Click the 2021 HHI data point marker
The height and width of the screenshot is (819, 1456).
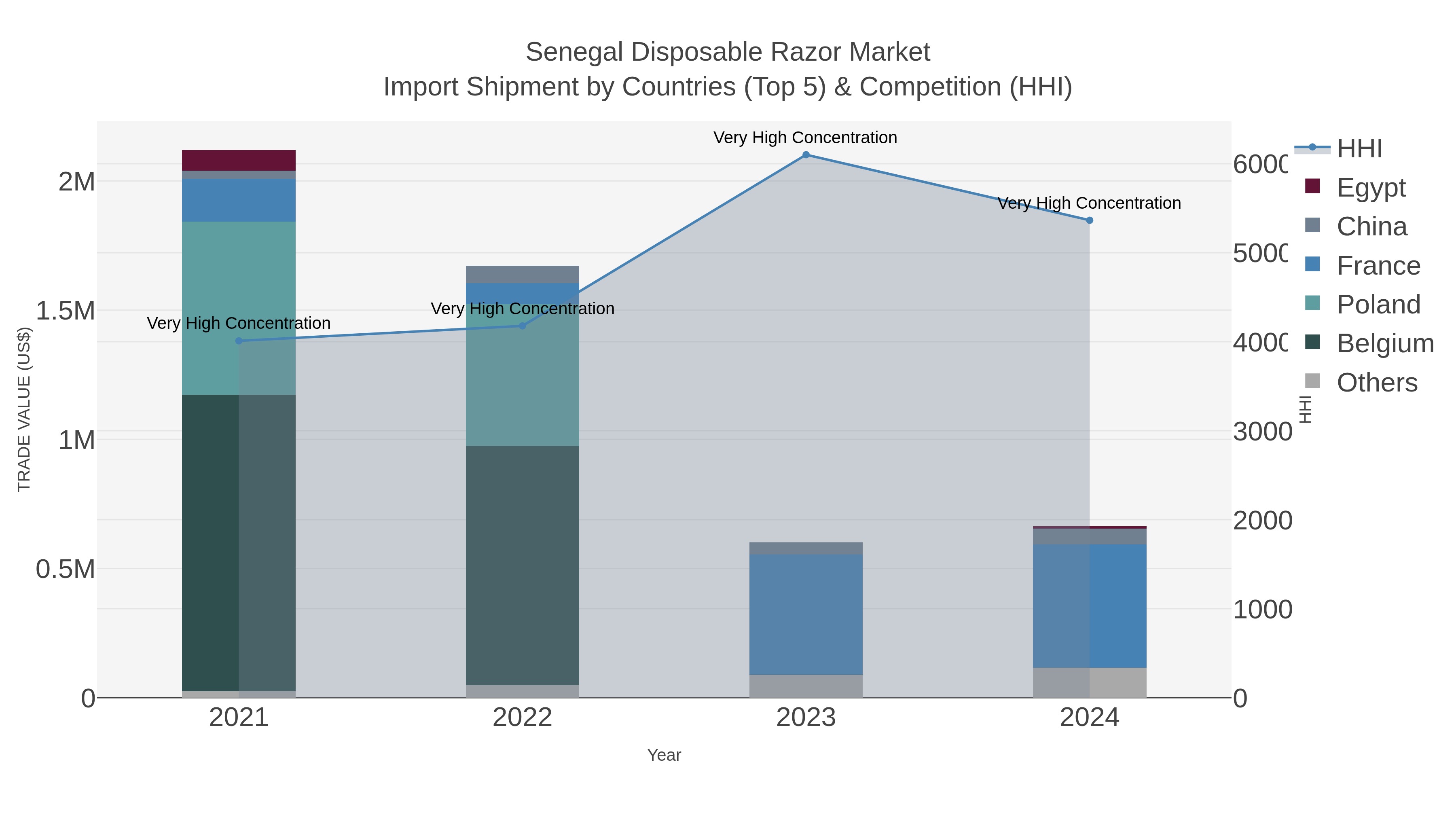click(239, 341)
